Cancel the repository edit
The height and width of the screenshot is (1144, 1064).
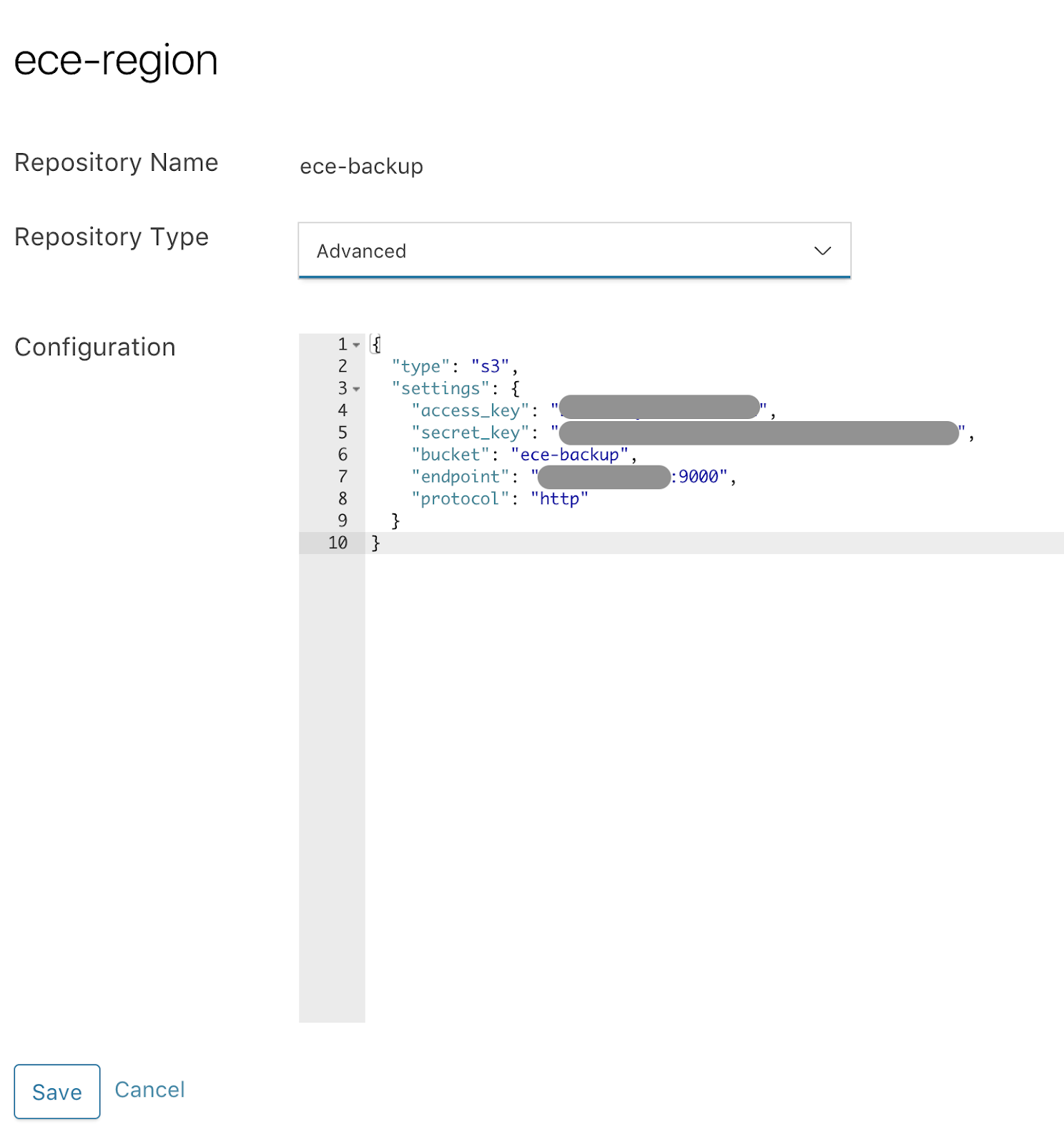pos(149,1090)
